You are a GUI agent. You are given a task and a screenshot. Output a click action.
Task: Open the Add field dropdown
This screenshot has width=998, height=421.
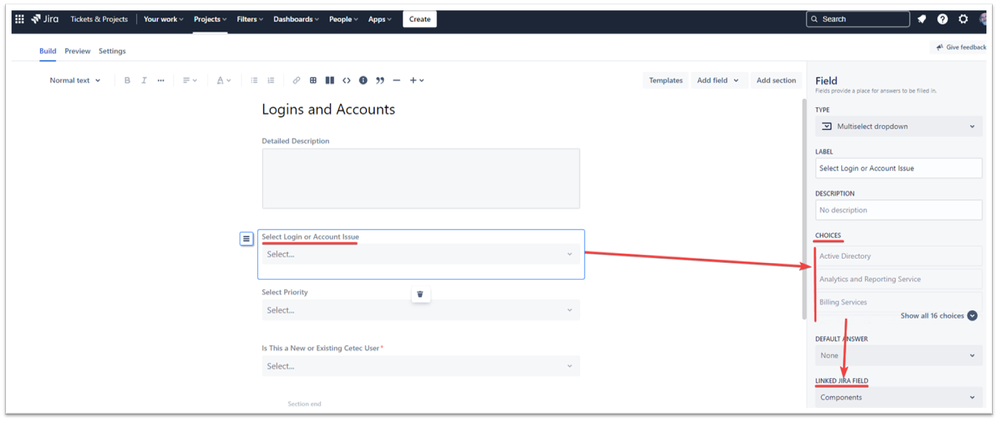click(x=718, y=80)
